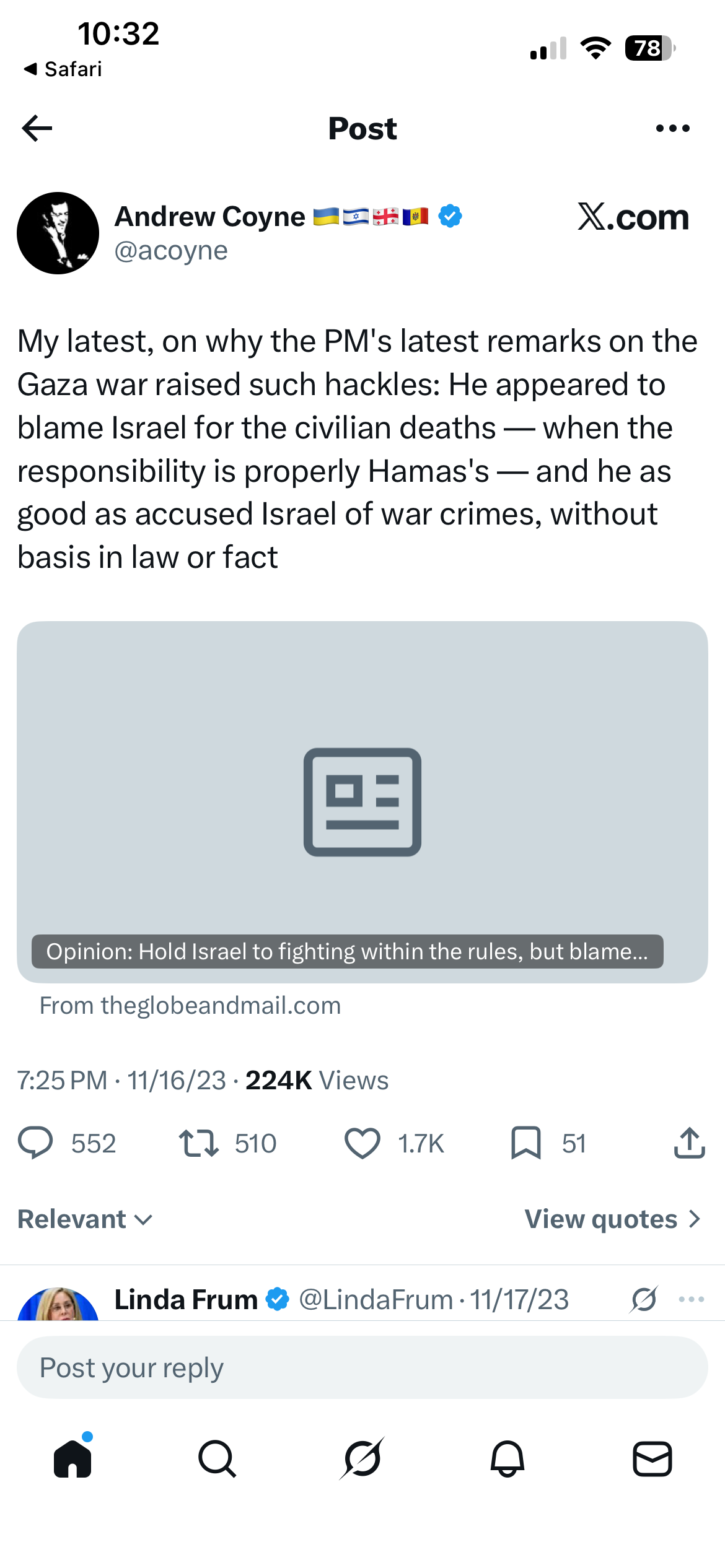Open more options on Linda Frum's reply
Viewport: 725px width, 1568px height.
[x=692, y=1299]
